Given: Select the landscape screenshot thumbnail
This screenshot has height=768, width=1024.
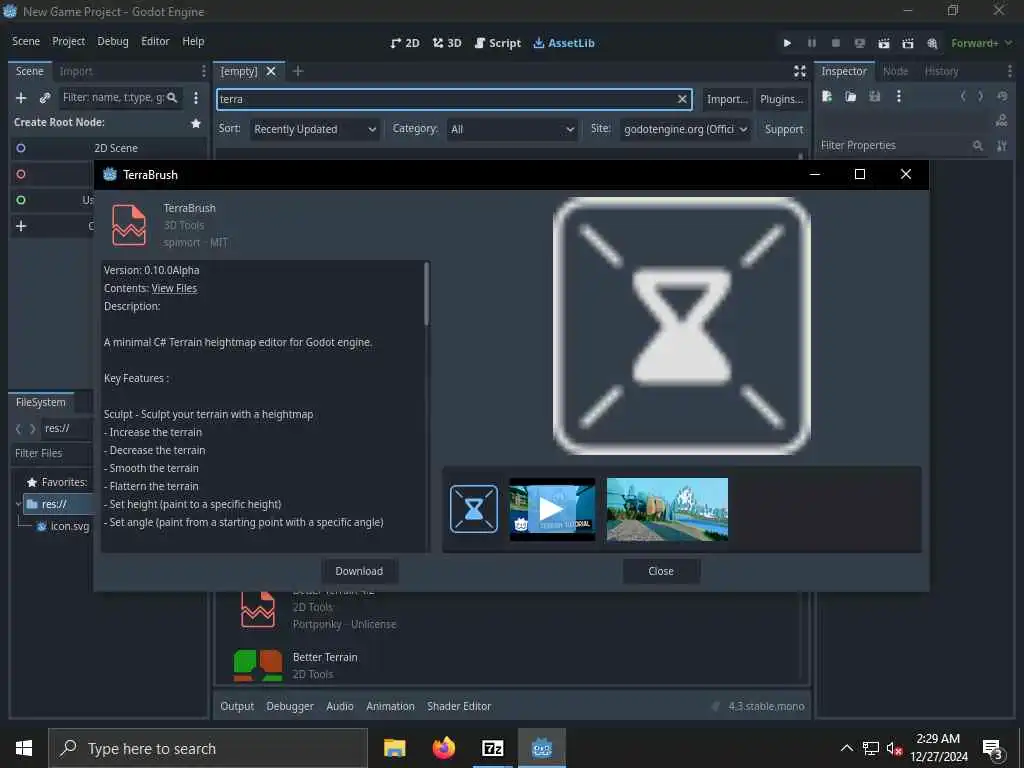Looking at the screenshot, I should 667,509.
